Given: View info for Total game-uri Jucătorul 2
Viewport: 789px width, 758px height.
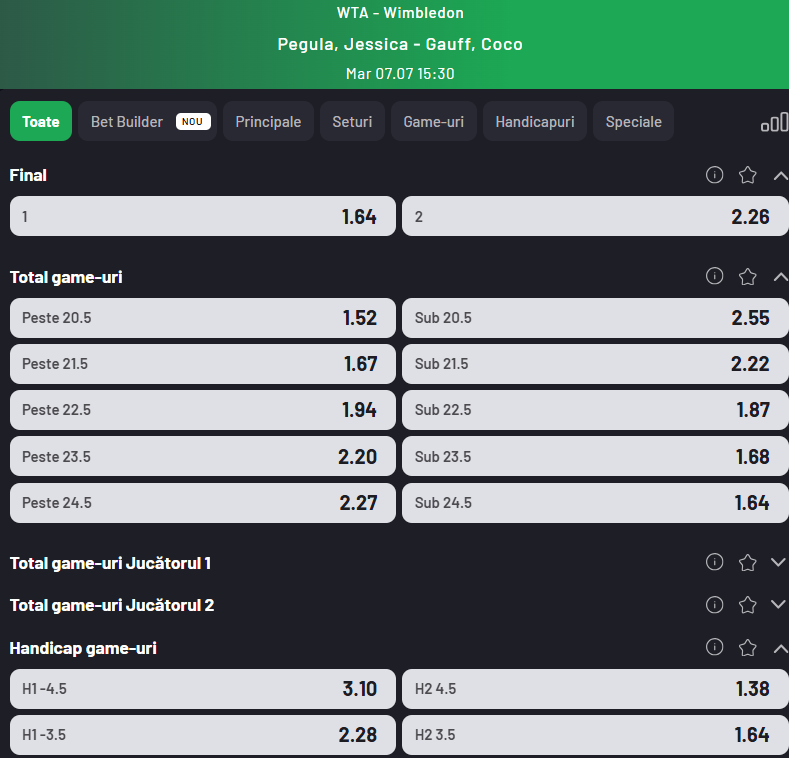Looking at the screenshot, I should [714, 604].
